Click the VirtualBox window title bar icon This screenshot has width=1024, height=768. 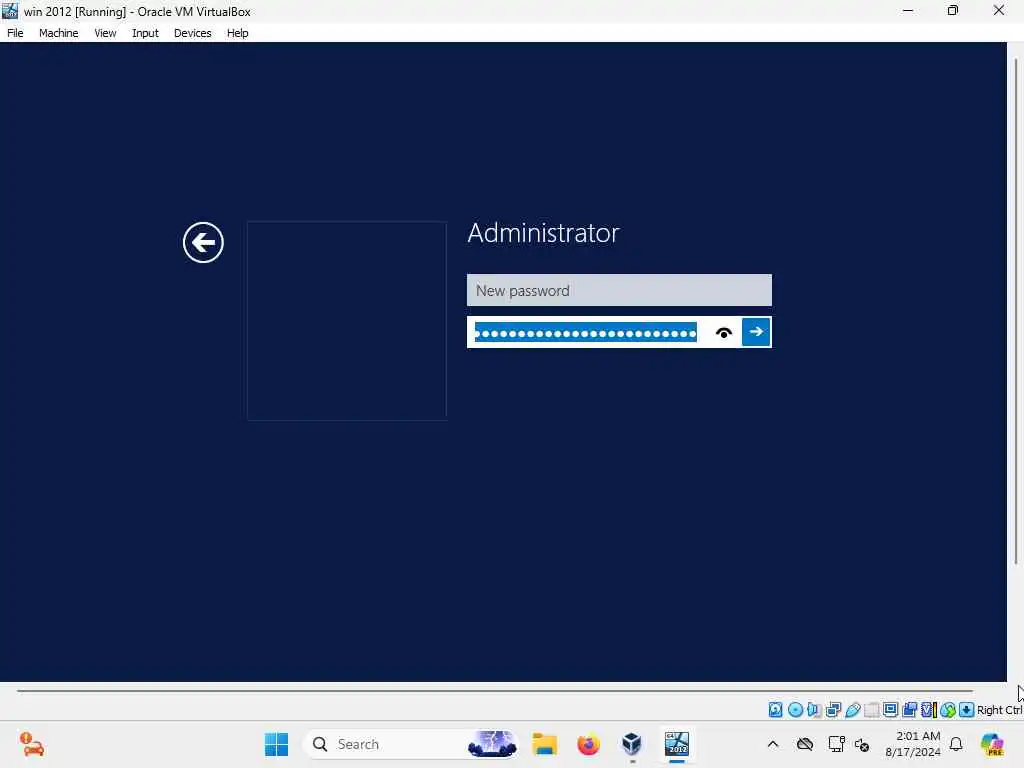tap(10, 11)
